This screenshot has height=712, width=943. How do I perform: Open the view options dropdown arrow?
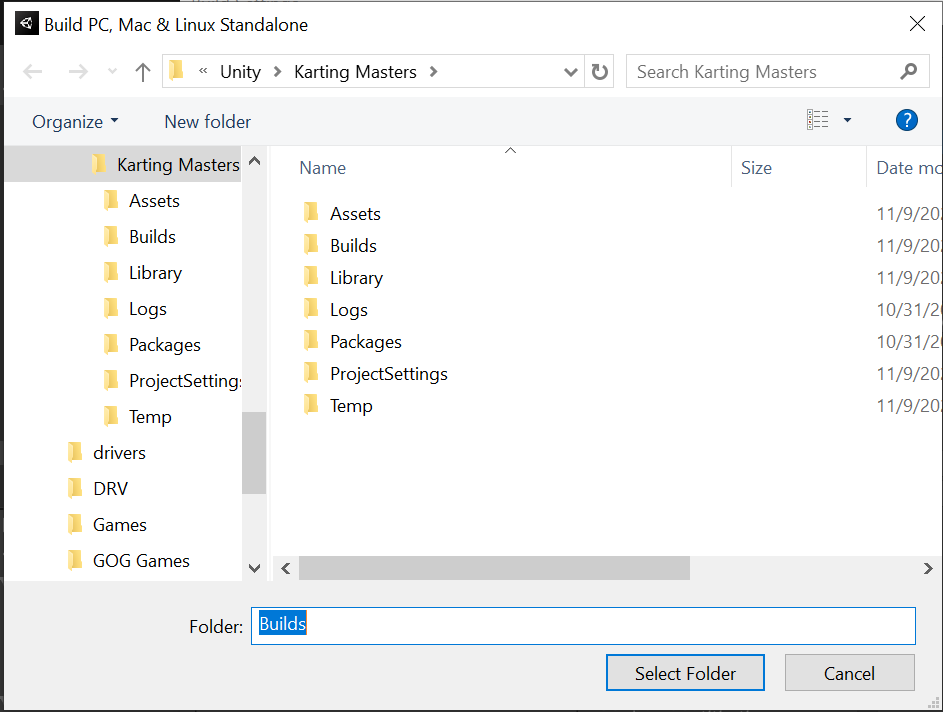(x=847, y=121)
